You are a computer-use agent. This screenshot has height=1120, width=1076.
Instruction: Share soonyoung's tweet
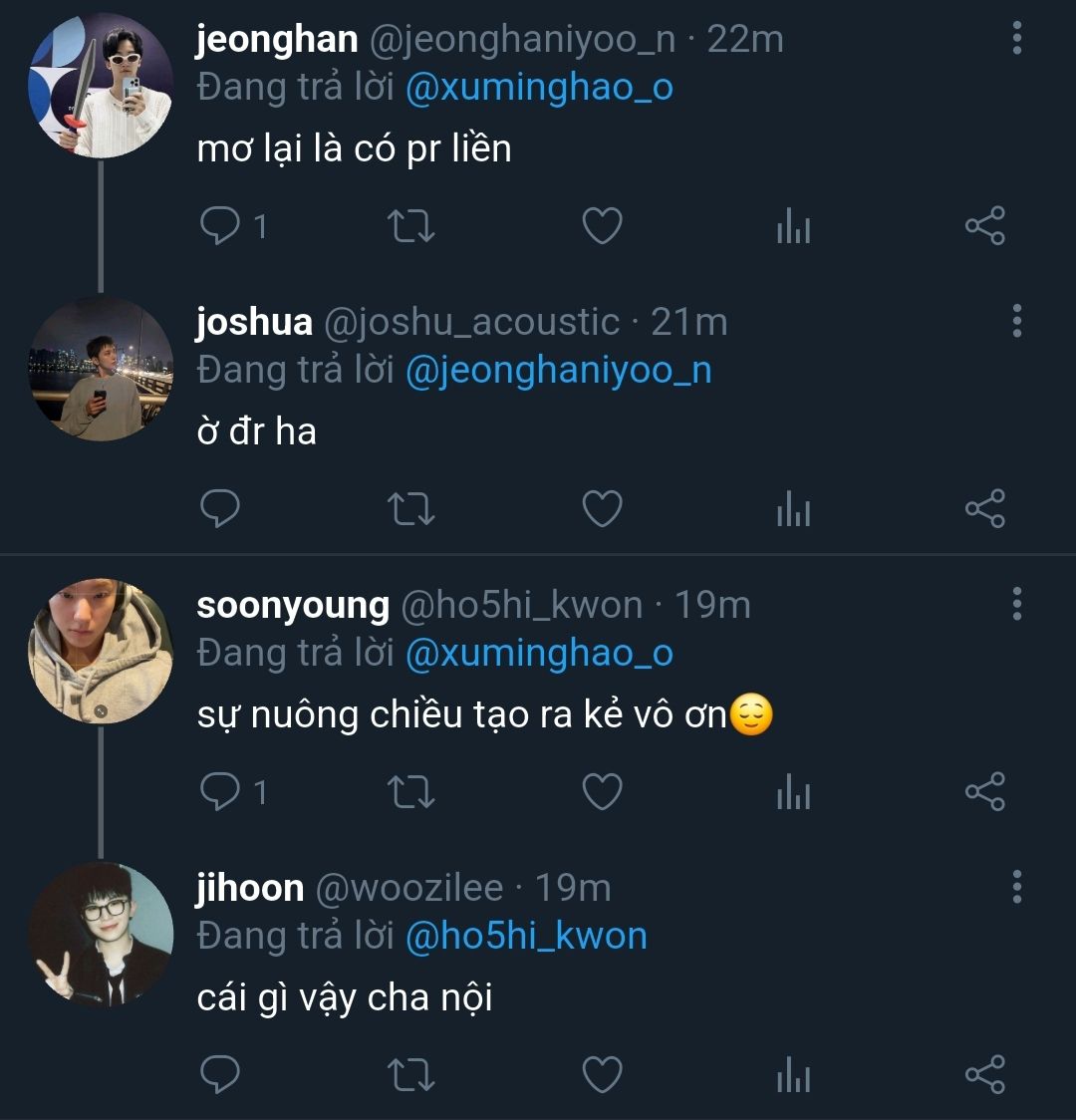pos(984,793)
